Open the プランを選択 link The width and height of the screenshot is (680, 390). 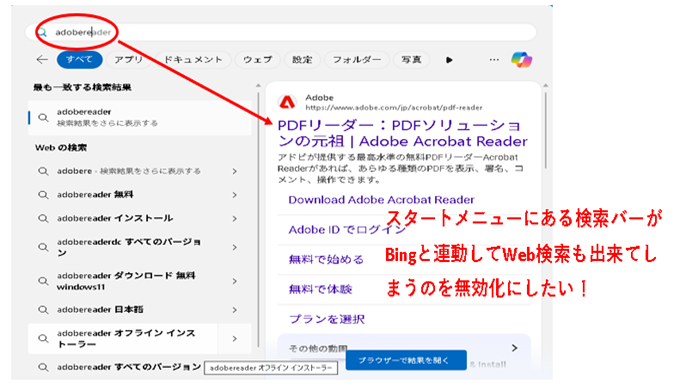tap(327, 319)
